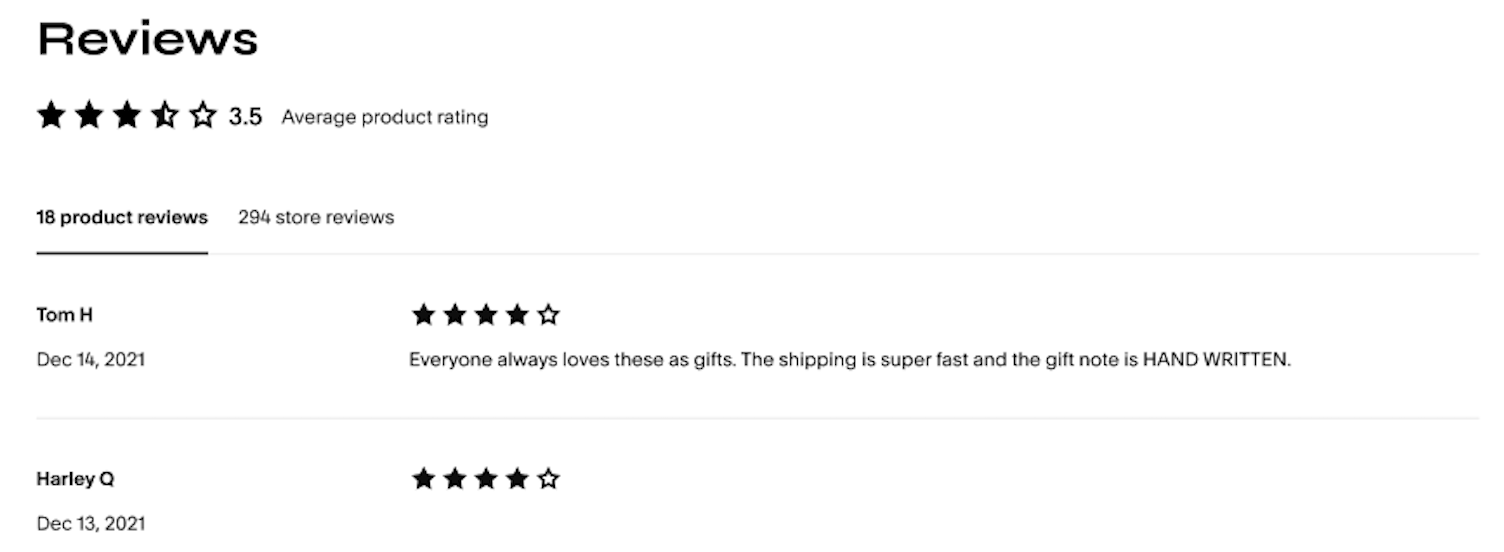Click reviewer name Harley Q
Image resolution: width=1504 pixels, height=552 pixels.
(x=75, y=479)
